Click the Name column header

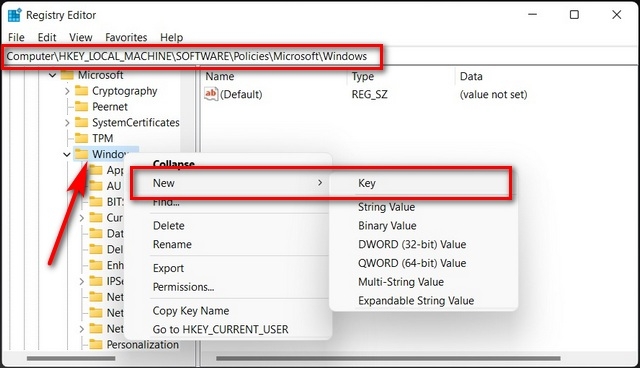pos(220,76)
